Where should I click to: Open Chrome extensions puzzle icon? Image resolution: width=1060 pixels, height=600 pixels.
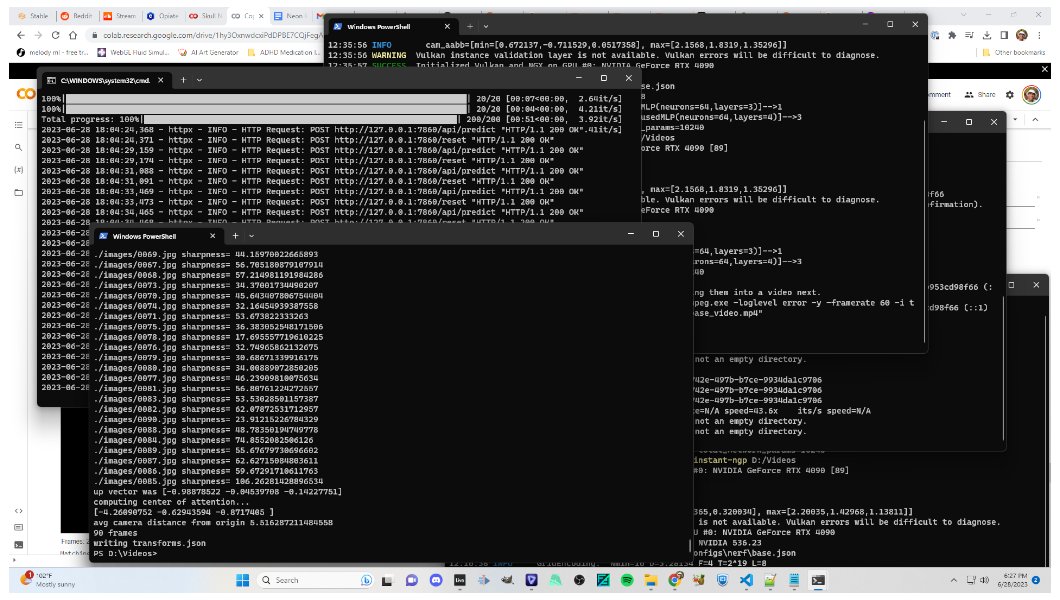(x=952, y=35)
